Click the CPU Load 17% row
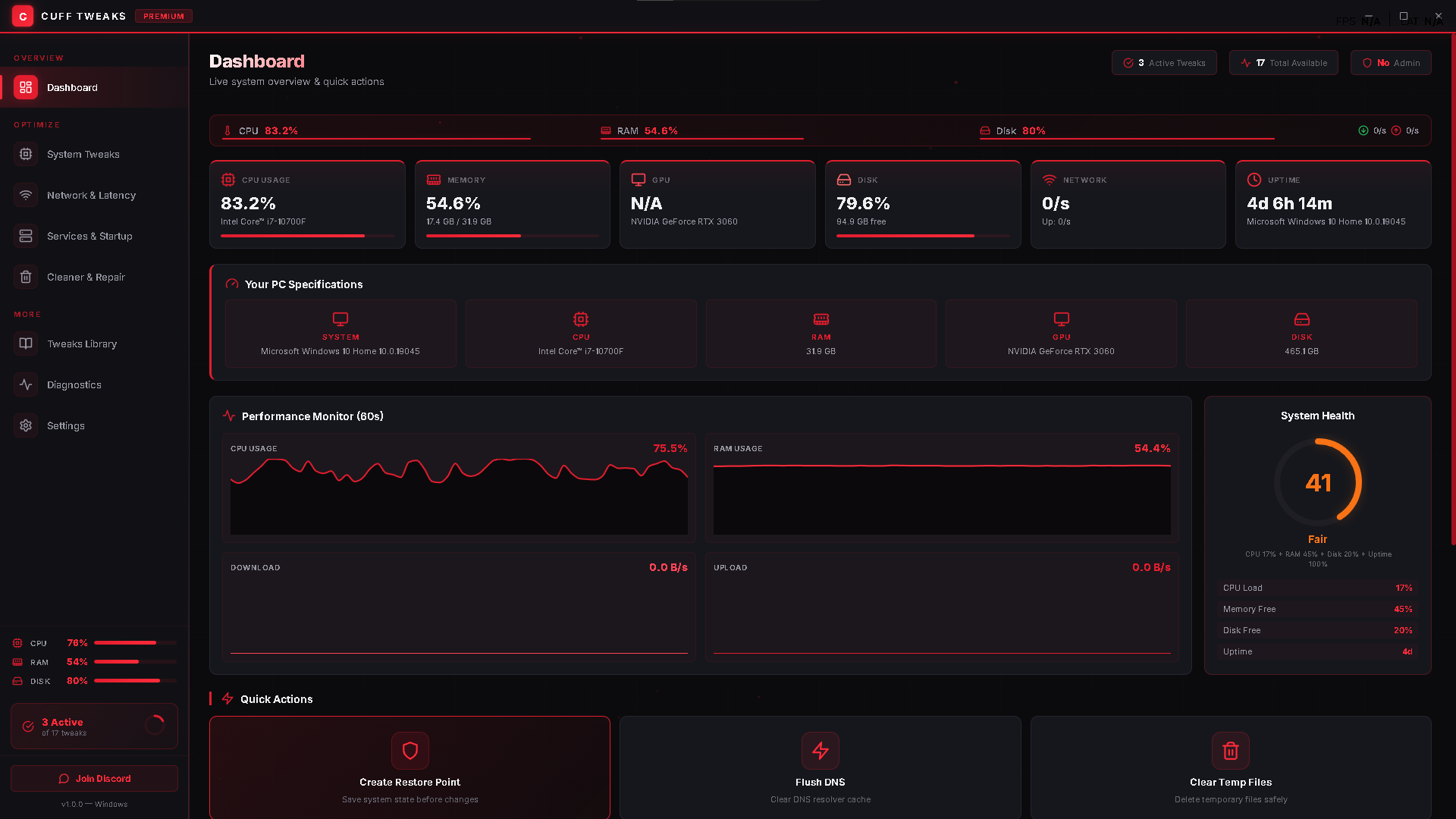 [x=1318, y=588]
